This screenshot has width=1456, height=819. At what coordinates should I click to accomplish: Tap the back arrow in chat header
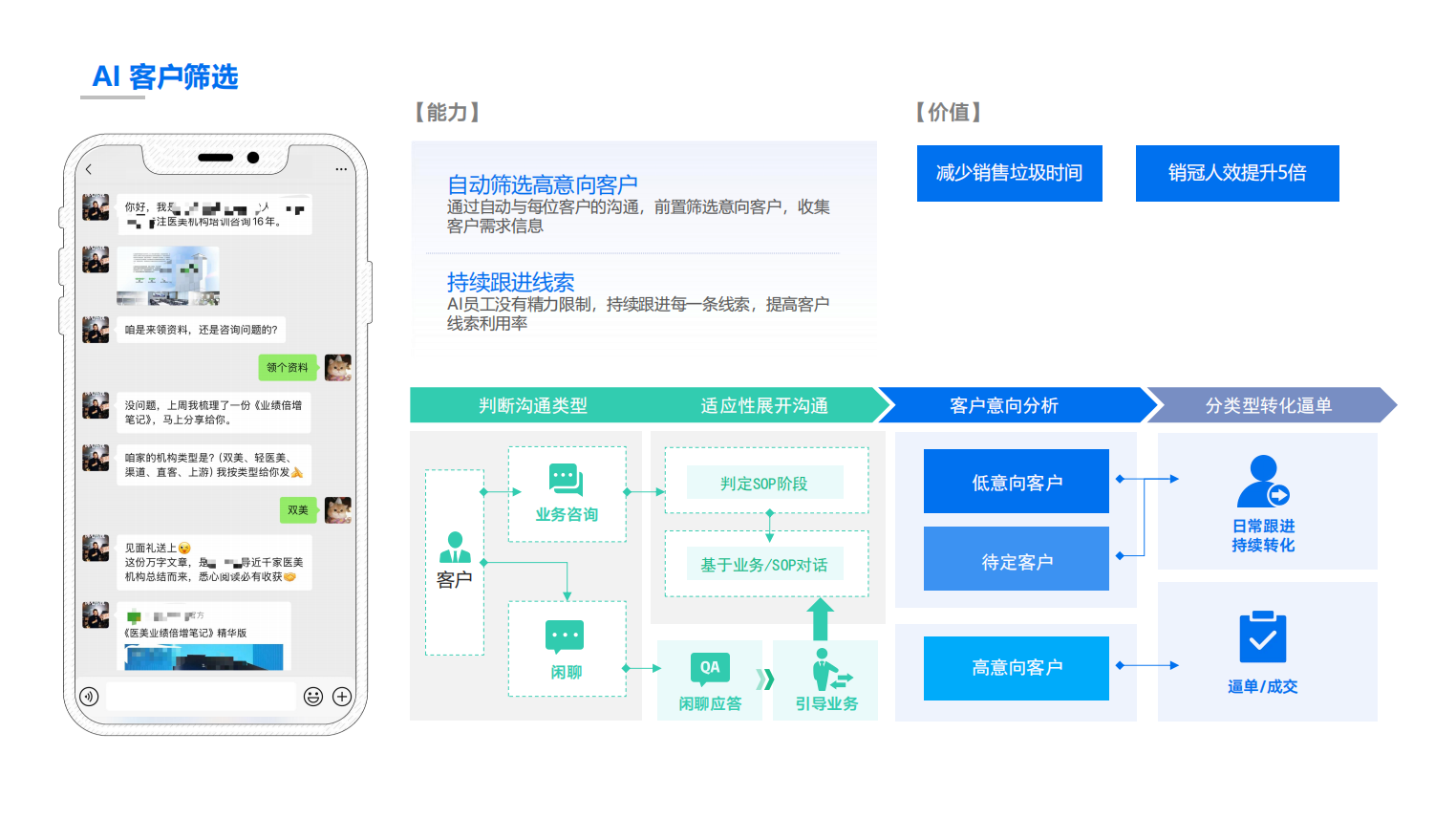89,169
